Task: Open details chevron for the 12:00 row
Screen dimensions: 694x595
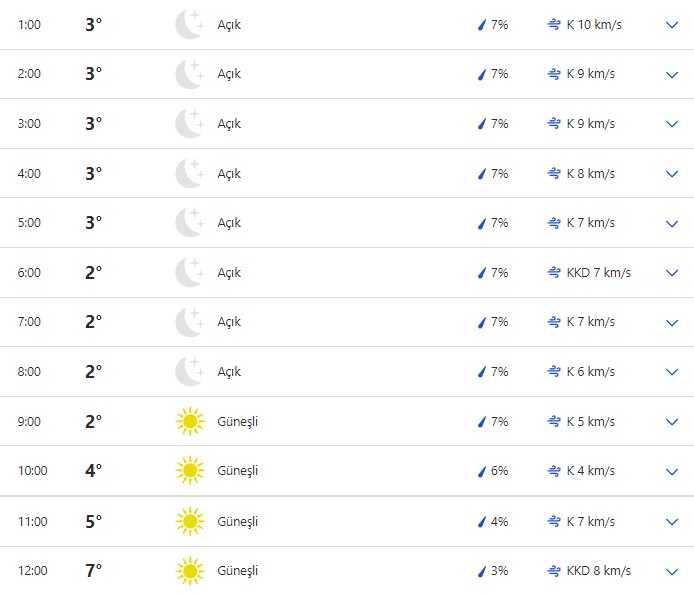Action: point(672,571)
